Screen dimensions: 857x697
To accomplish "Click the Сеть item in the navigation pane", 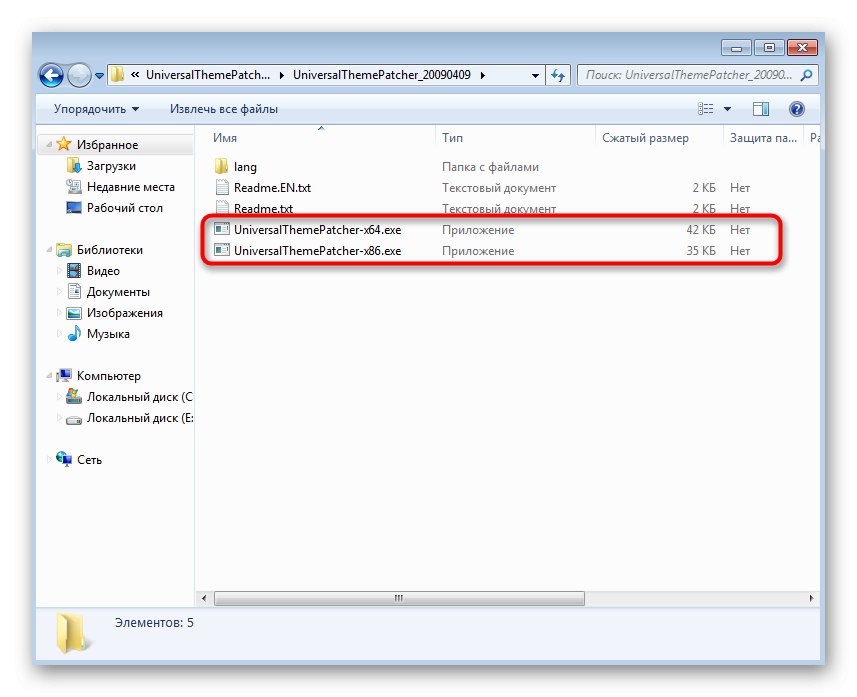I will (92, 459).
